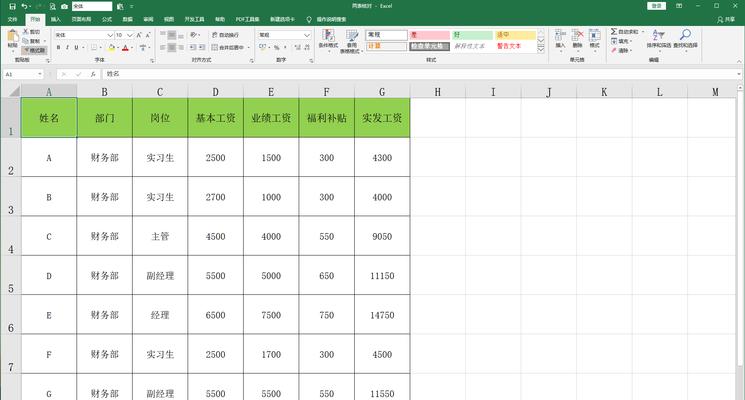Open the Clear (清除) dropdown
The height and width of the screenshot is (400, 745).
click(x=622, y=50)
